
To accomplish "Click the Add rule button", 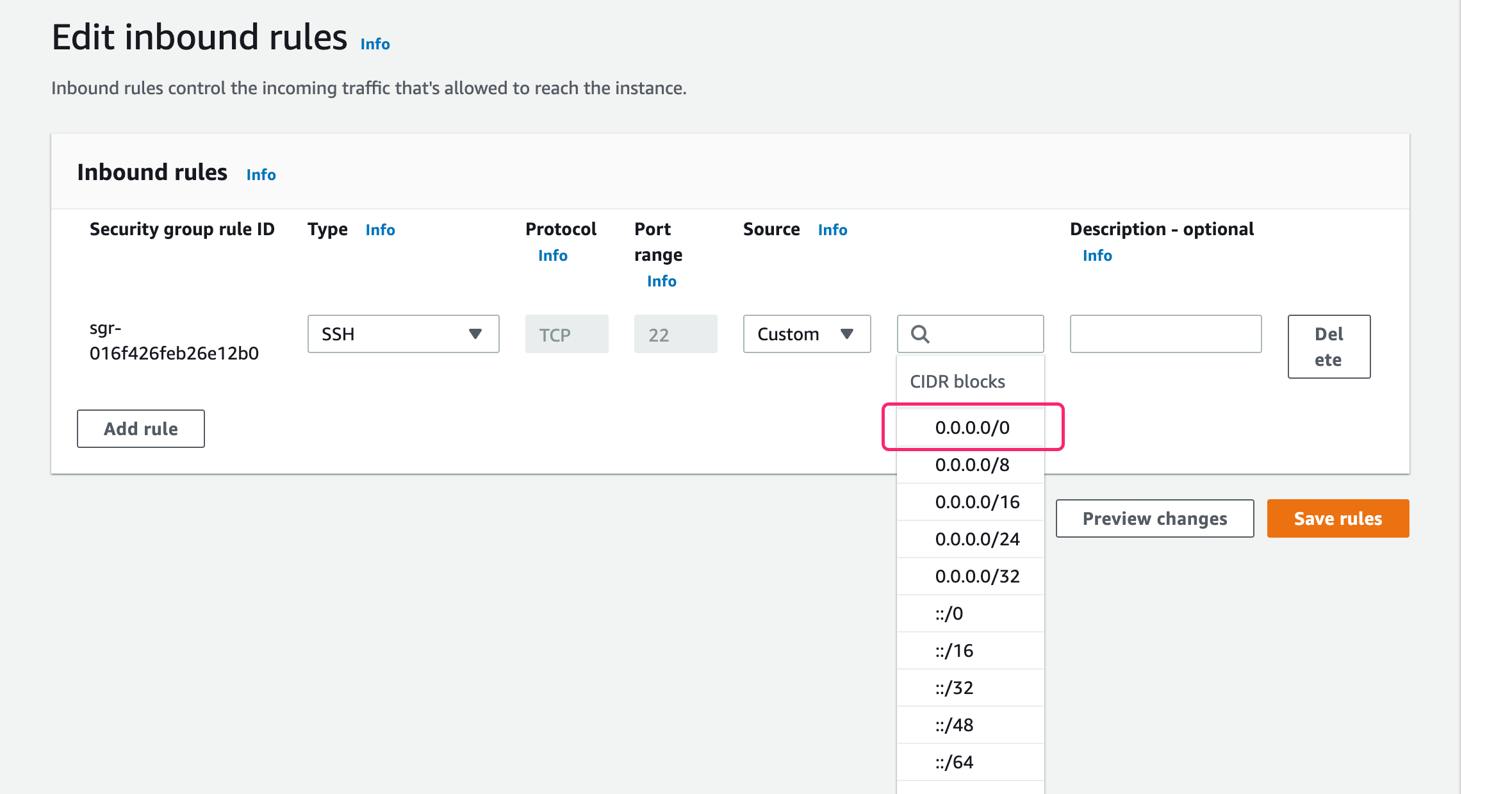I will pos(140,428).
